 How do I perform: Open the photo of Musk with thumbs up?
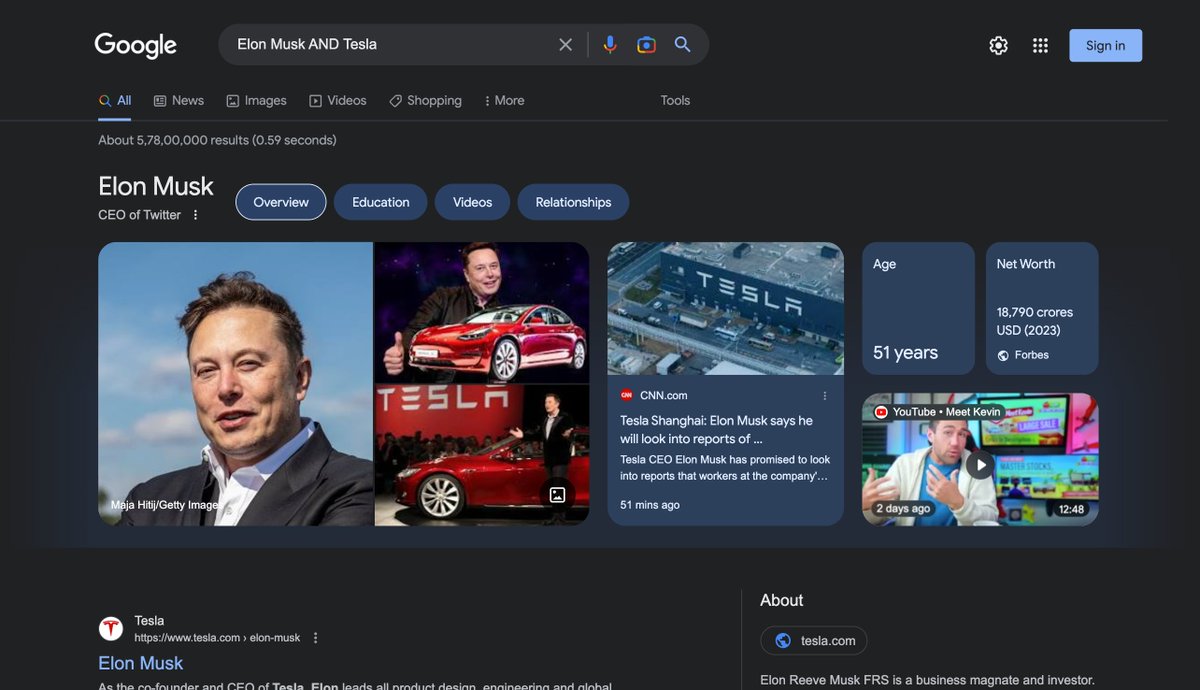click(482, 312)
